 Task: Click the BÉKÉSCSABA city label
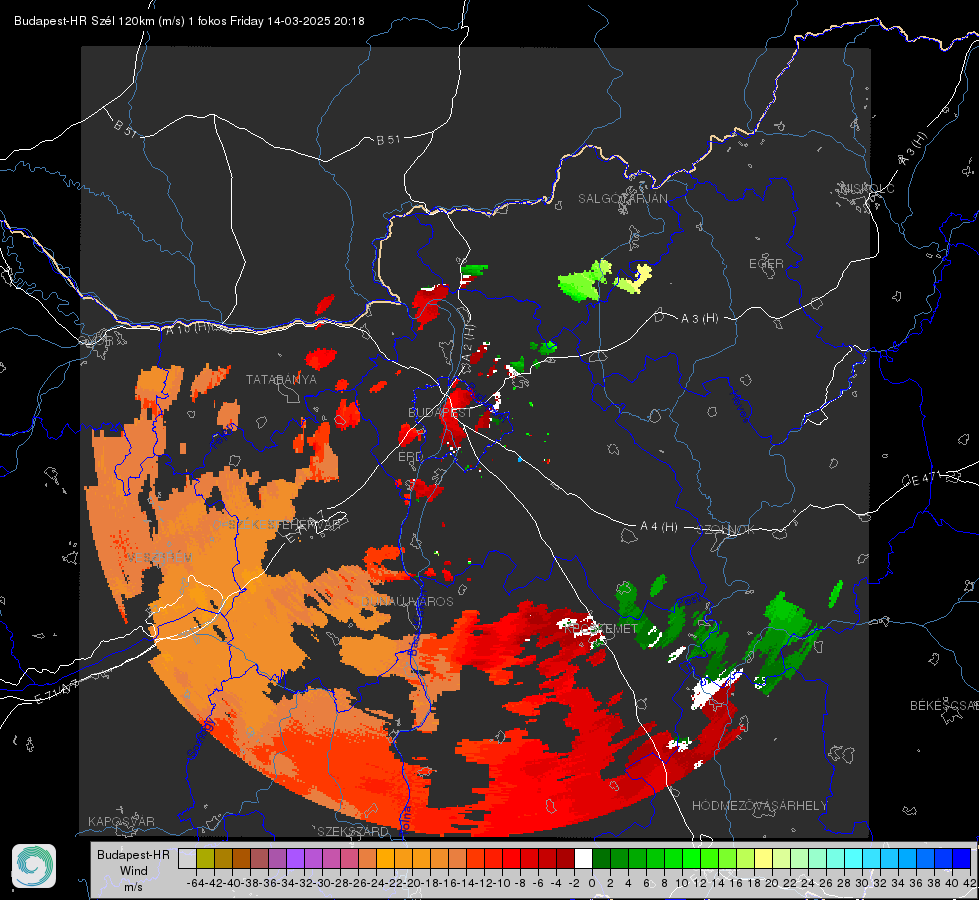[x=943, y=706]
